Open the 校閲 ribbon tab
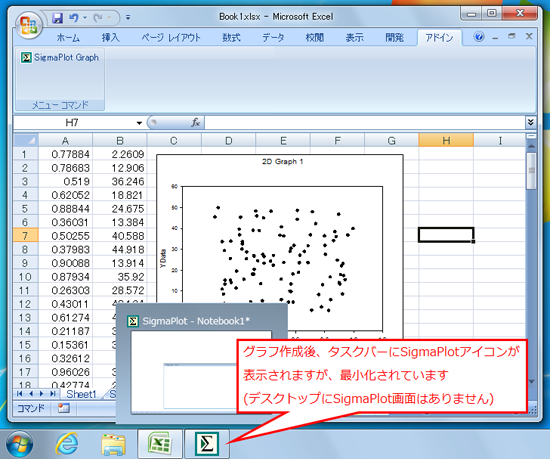 pyautogui.click(x=314, y=37)
